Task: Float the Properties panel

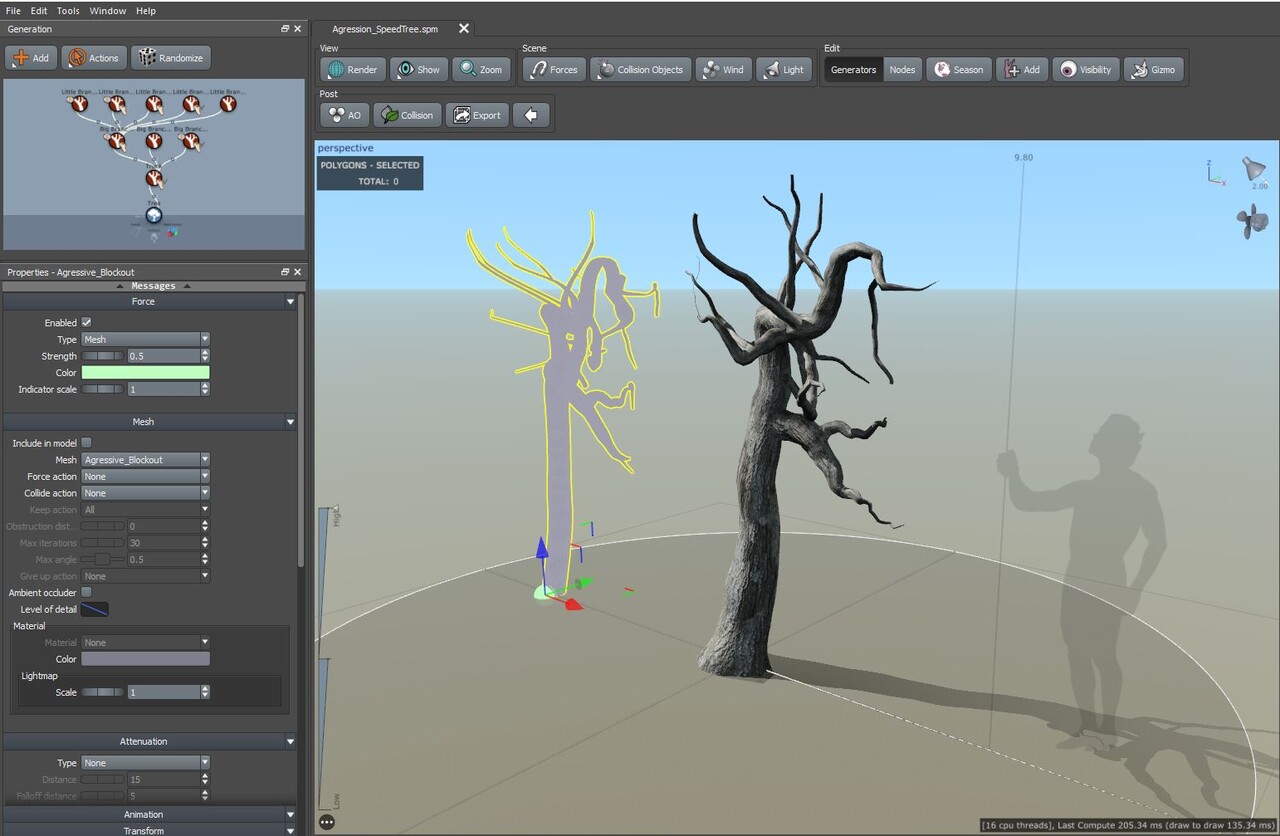Action: [285, 272]
